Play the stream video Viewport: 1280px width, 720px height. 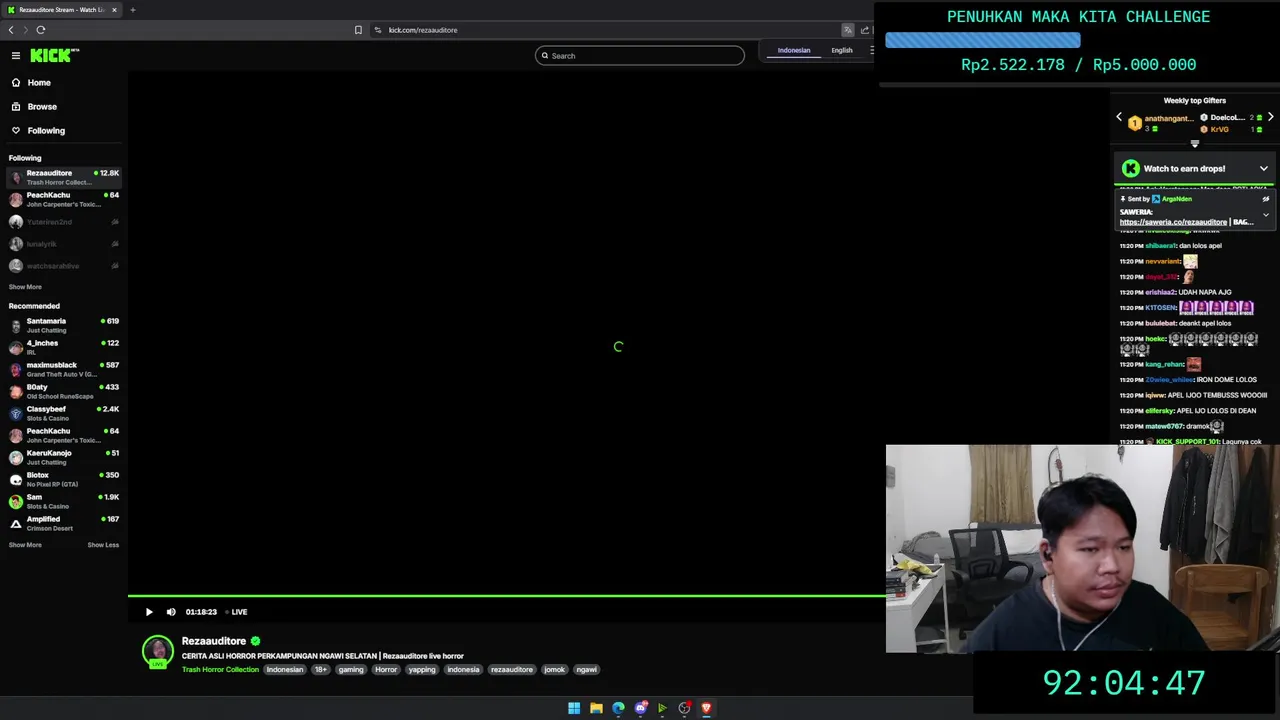coord(149,612)
